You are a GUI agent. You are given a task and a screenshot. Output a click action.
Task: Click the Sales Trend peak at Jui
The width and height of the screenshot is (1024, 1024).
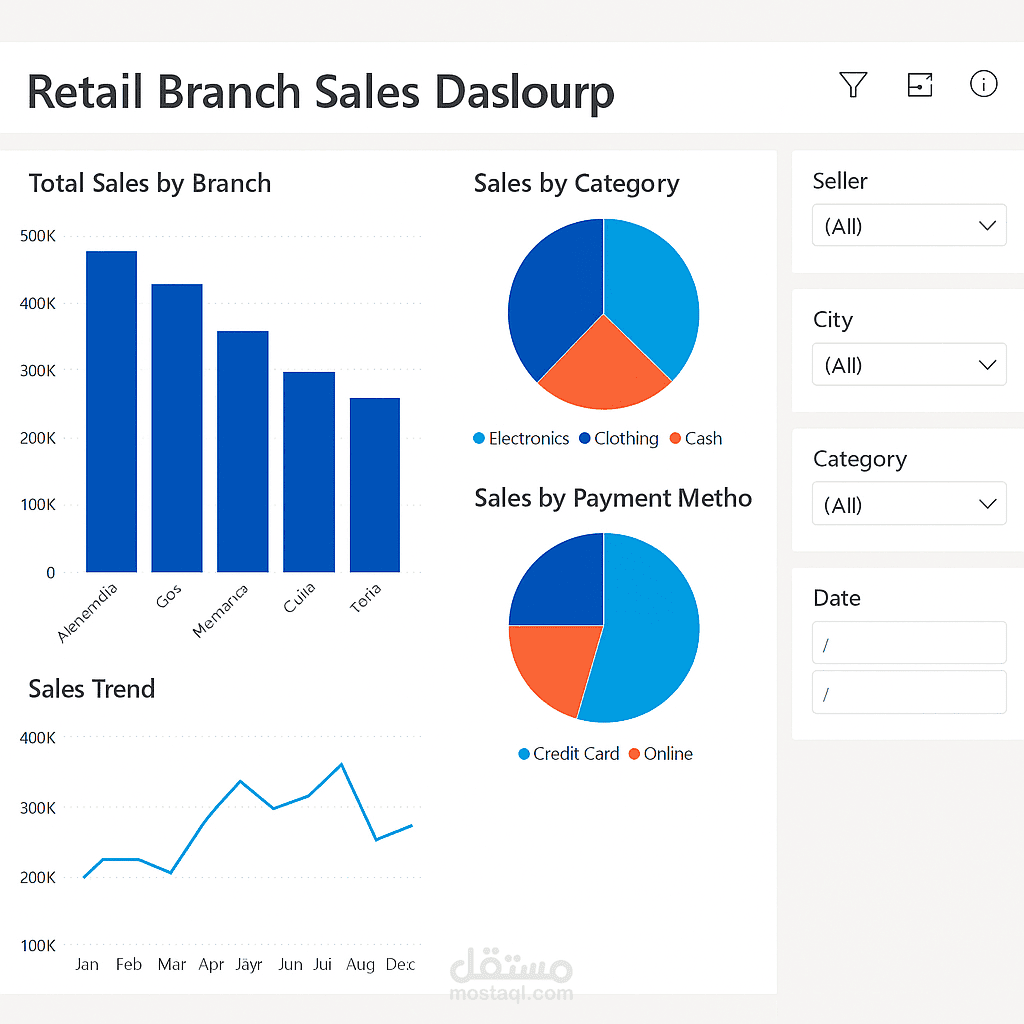coord(342,764)
